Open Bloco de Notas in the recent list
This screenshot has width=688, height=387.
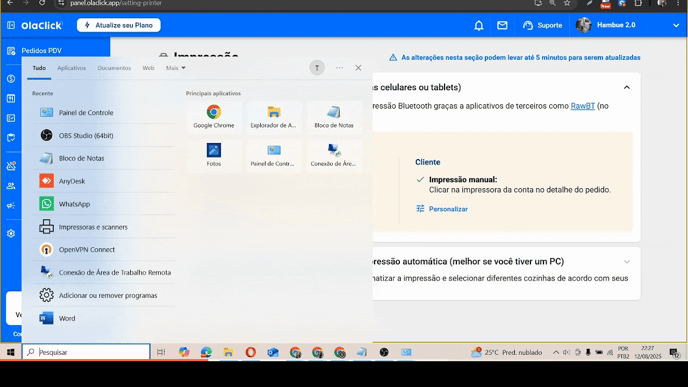pyautogui.click(x=104, y=158)
